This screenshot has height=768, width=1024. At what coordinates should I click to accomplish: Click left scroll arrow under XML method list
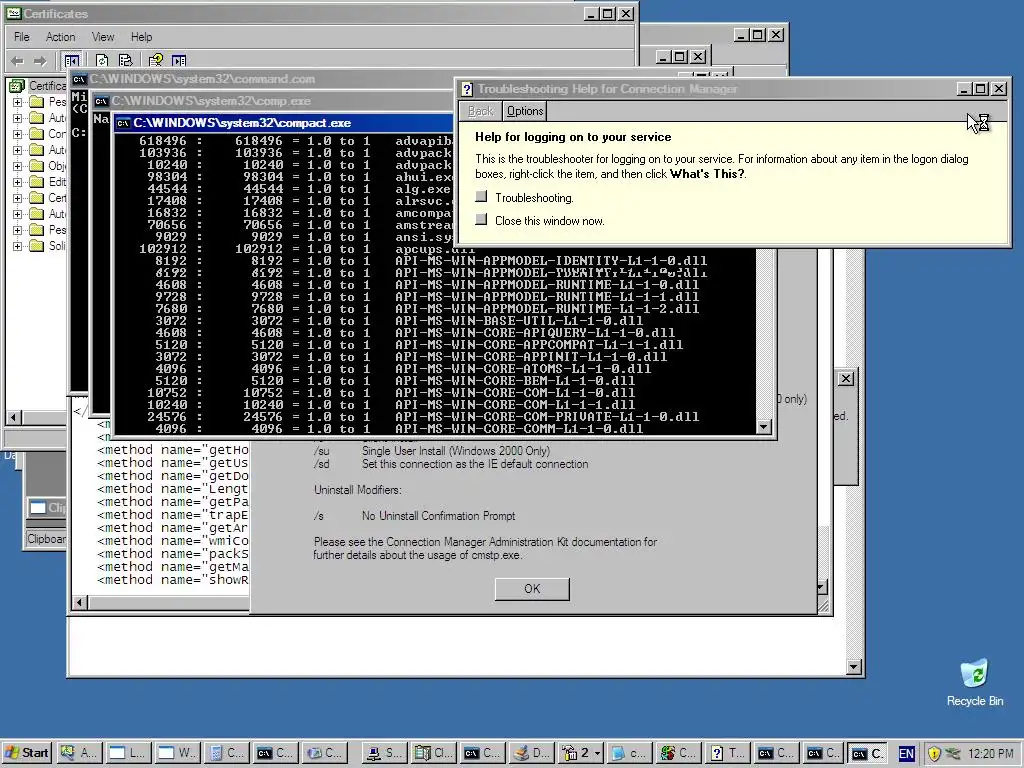(x=79, y=602)
